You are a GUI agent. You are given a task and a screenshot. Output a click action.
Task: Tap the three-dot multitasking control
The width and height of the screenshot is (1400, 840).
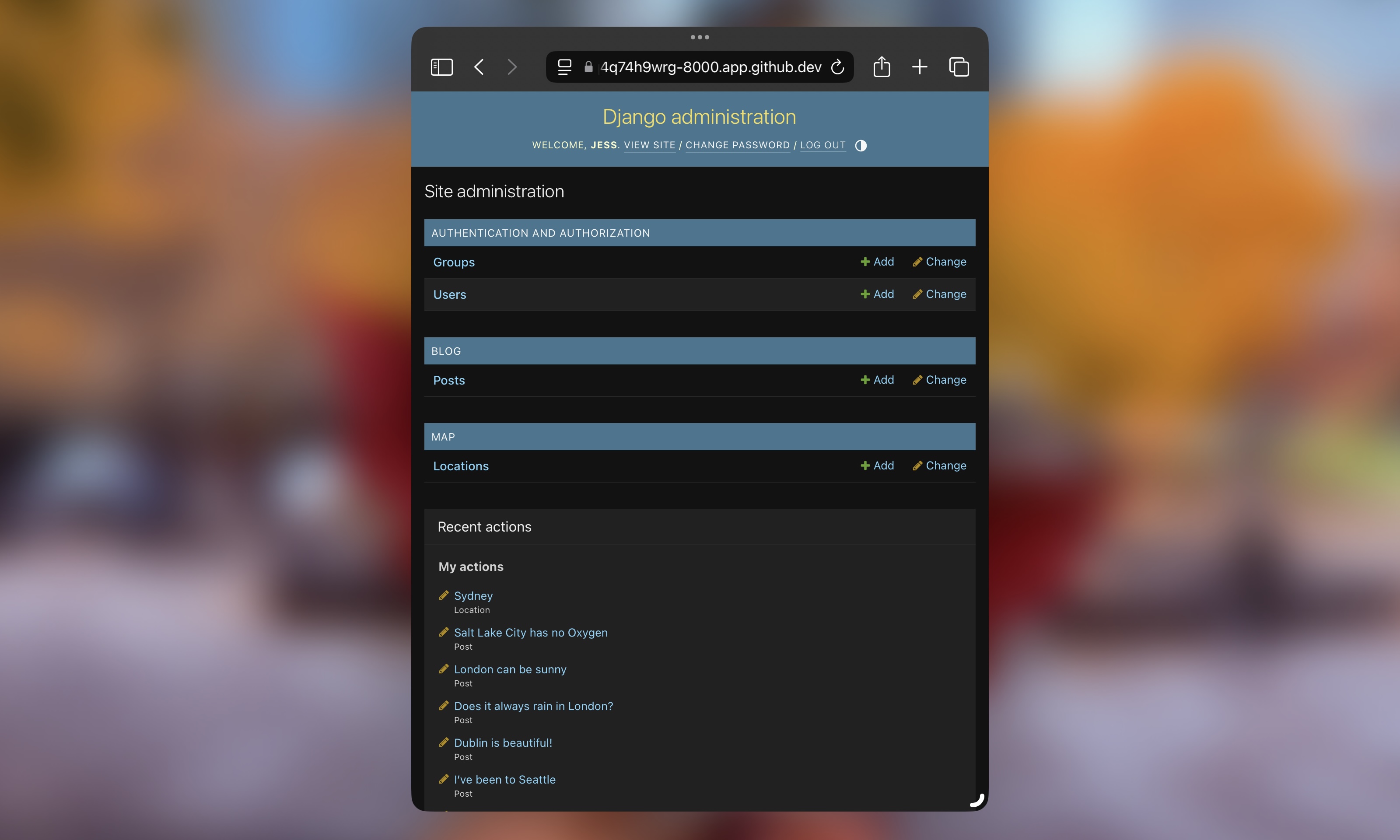click(x=700, y=37)
